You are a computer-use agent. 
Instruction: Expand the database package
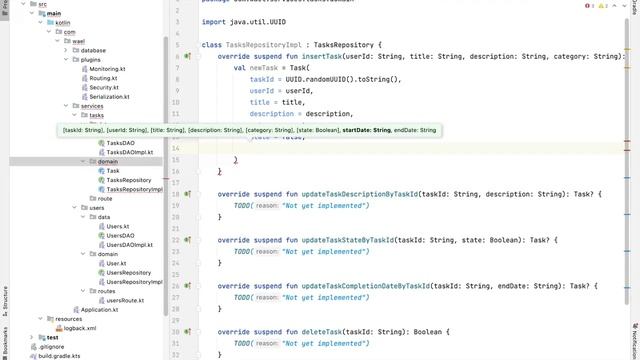(x=66, y=50)
